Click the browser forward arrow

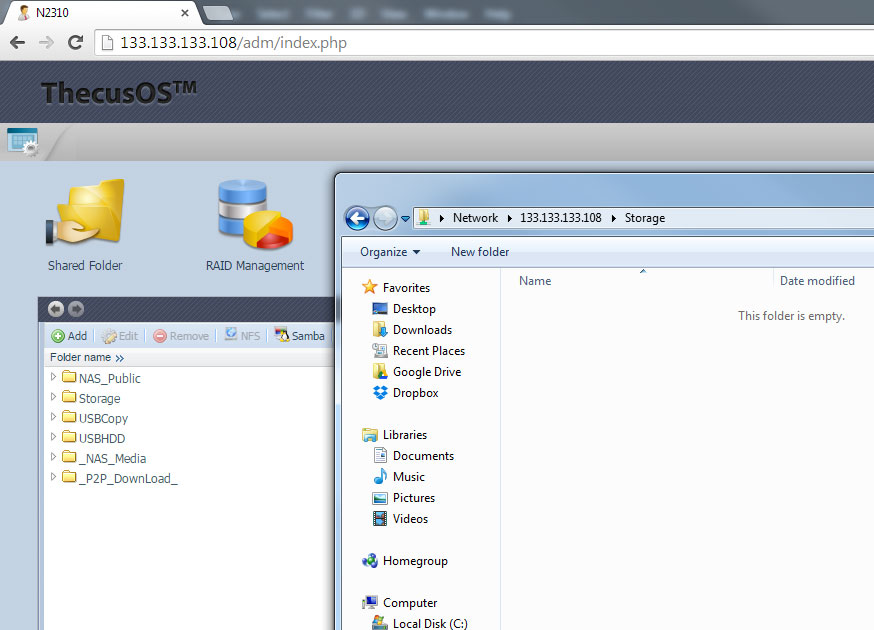tap(46, 43)
